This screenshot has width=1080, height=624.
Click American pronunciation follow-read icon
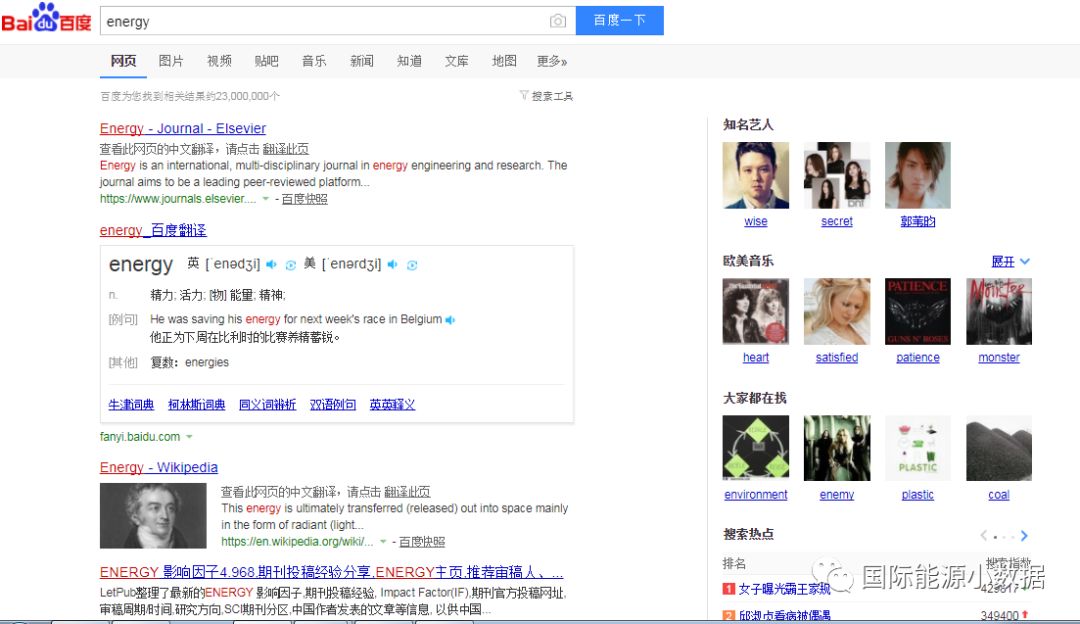[x=412, y=265]
